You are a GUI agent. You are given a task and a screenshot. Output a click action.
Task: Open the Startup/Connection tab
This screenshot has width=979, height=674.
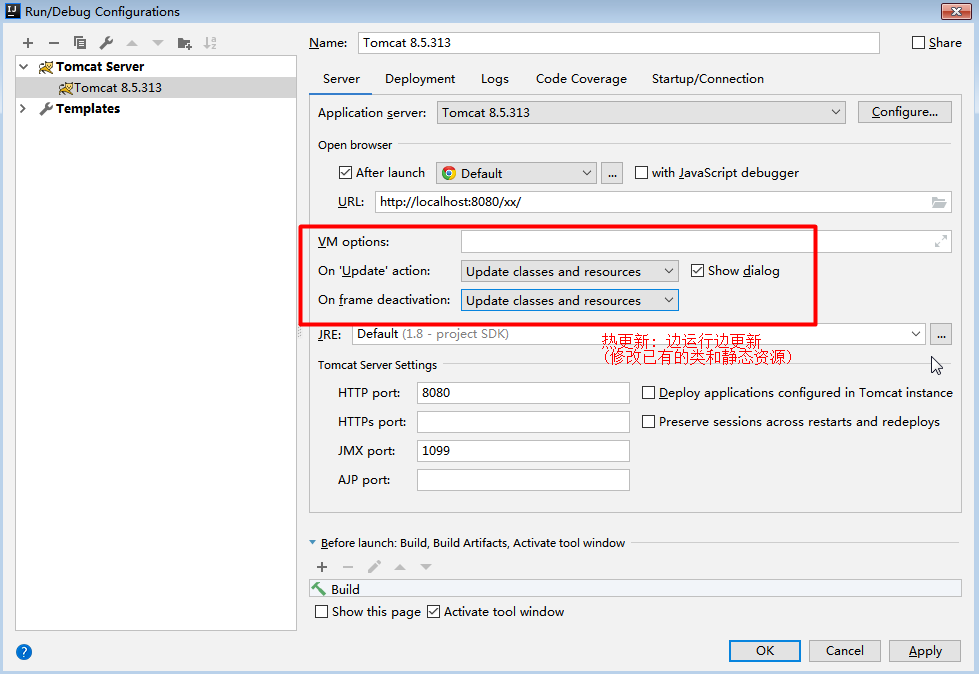point(707,79)
